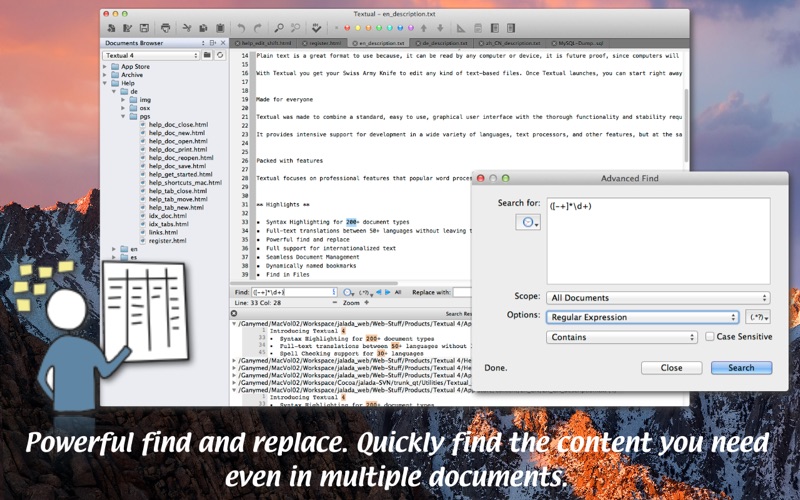Image resolution: width=800 pixels, height=500 pixels.
Task: Open the Contains match type dropdown
Action: tap(621, 337)
